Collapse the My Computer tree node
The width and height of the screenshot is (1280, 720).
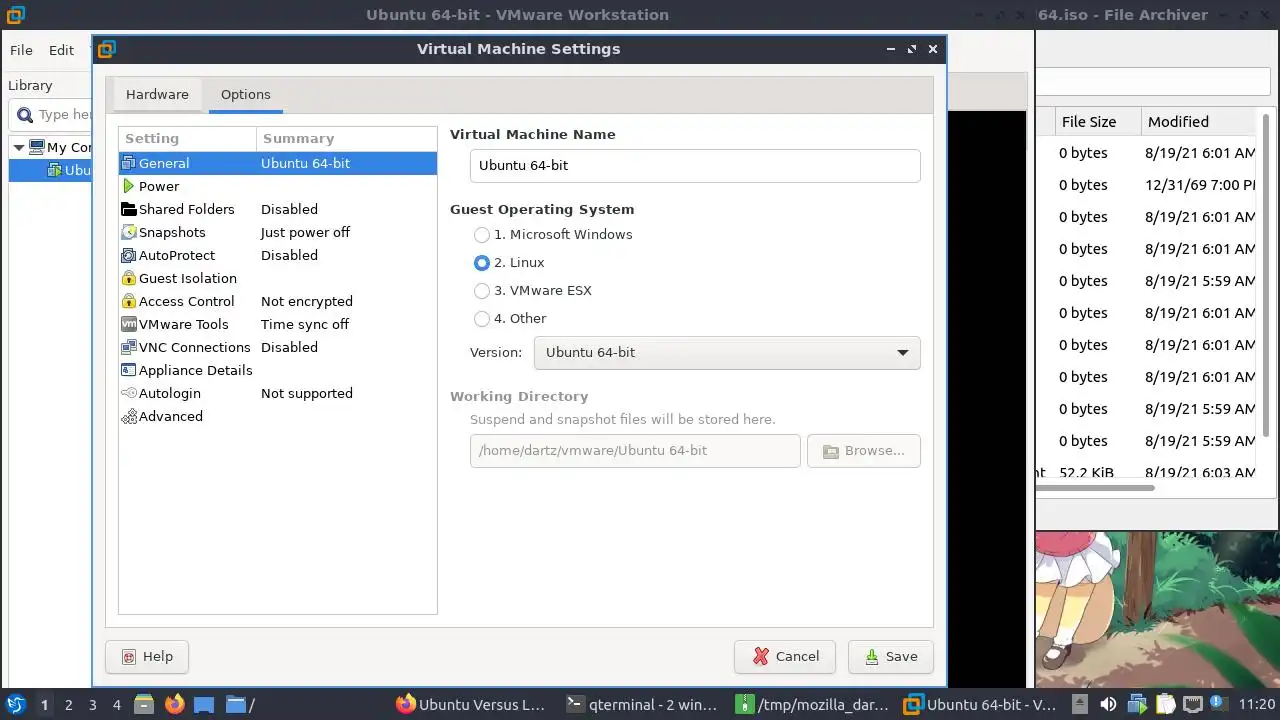18,147
